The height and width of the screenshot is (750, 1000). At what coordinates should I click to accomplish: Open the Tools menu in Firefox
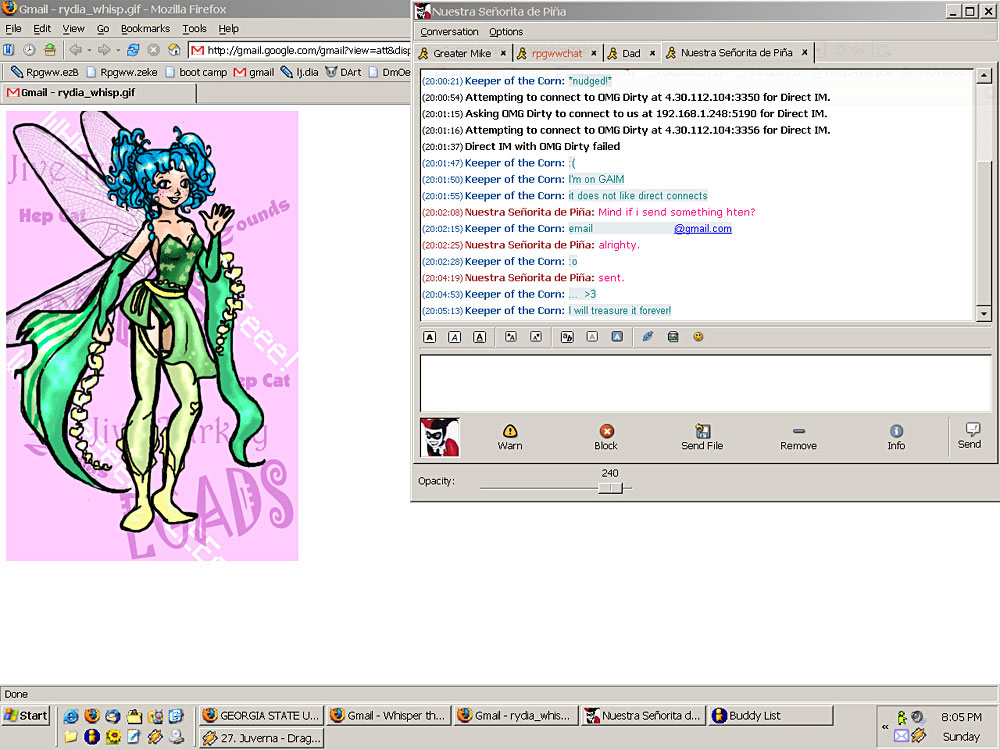pyautogui.click(x=195, y=29)
